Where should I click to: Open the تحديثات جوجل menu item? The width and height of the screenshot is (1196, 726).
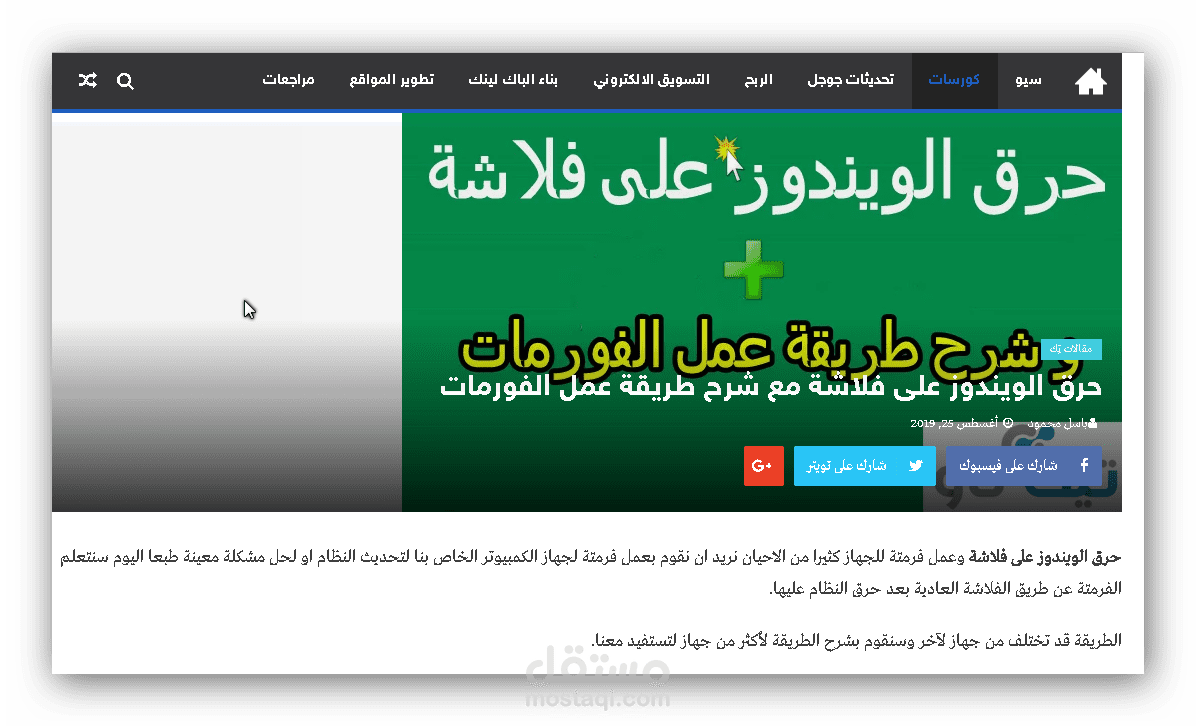click(850, 80)
